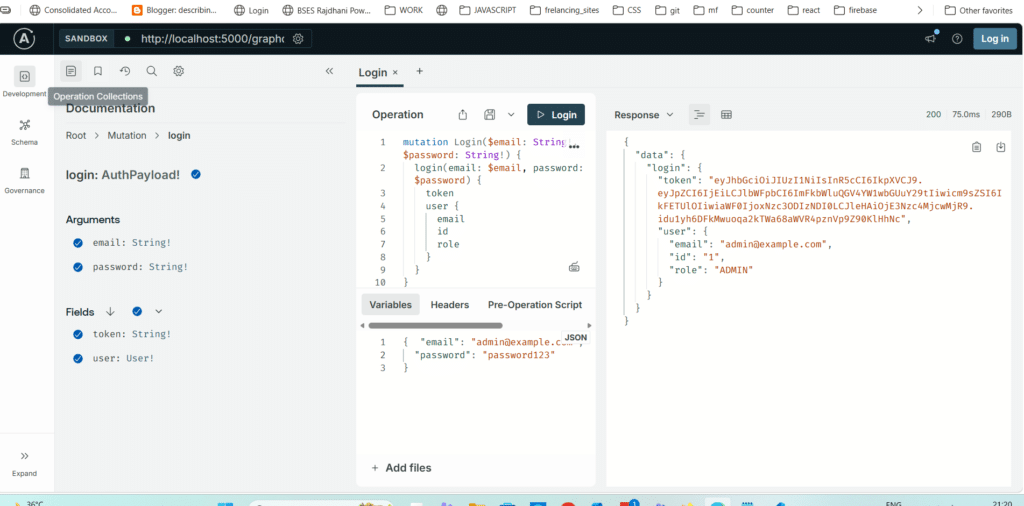
Task: Open the Development sidebar section
Action: 24,82
